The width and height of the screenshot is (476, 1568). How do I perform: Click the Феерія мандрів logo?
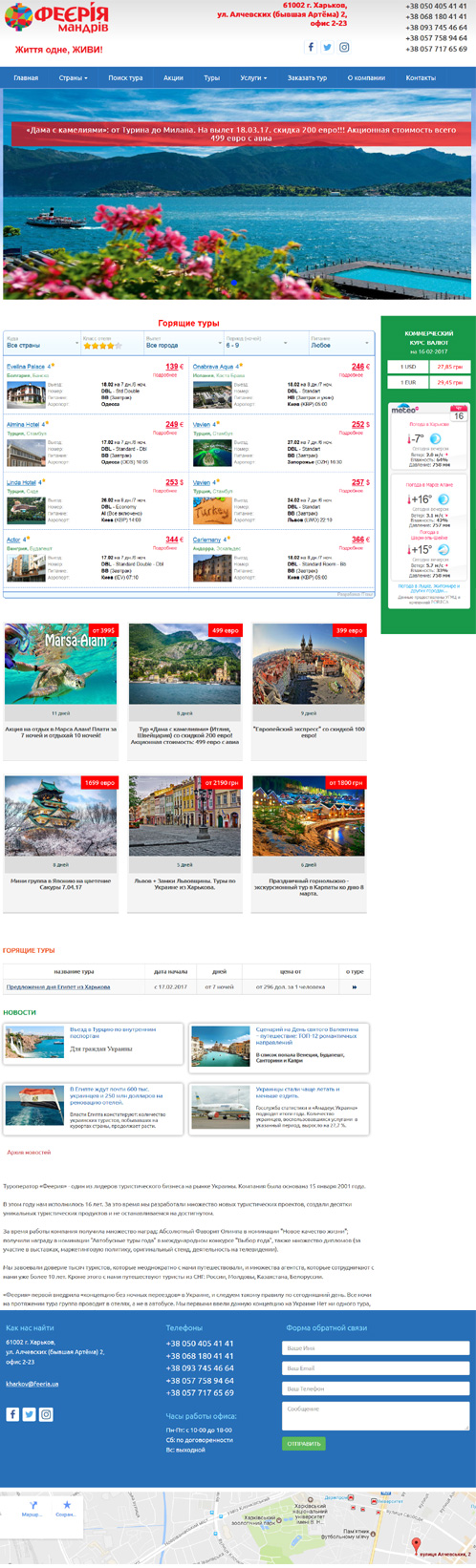tap(56, 18)
